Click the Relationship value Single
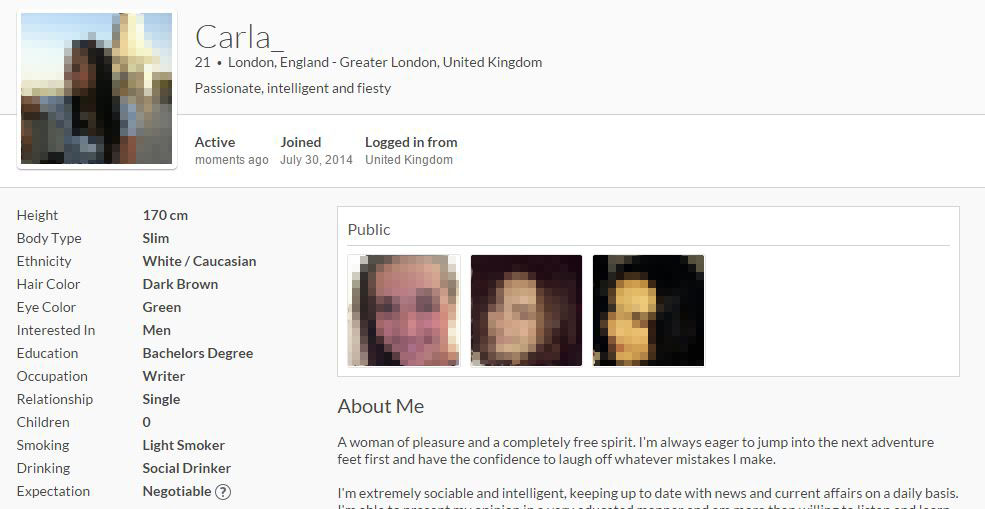 161,399
